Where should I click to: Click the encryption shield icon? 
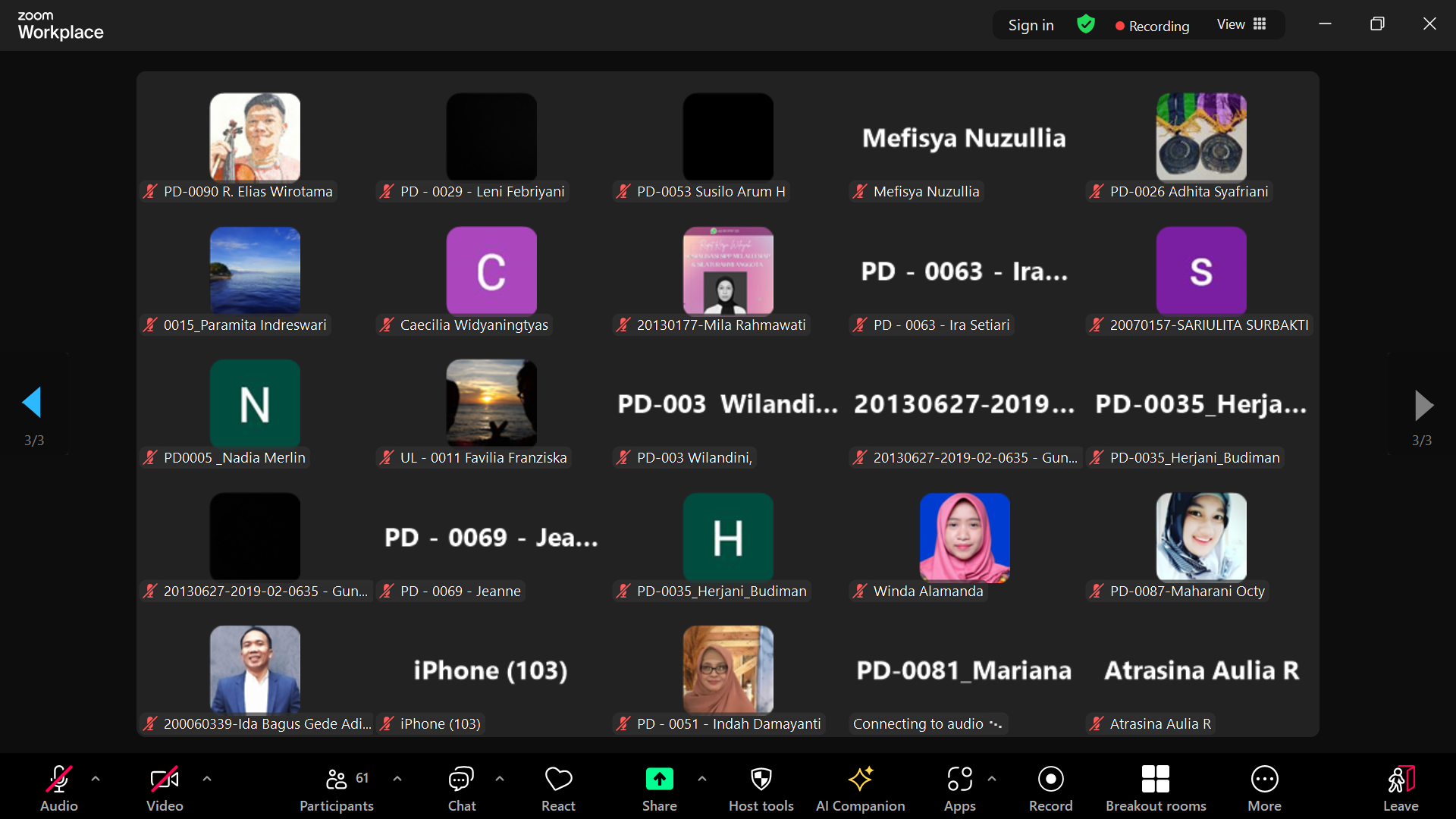1085,25
